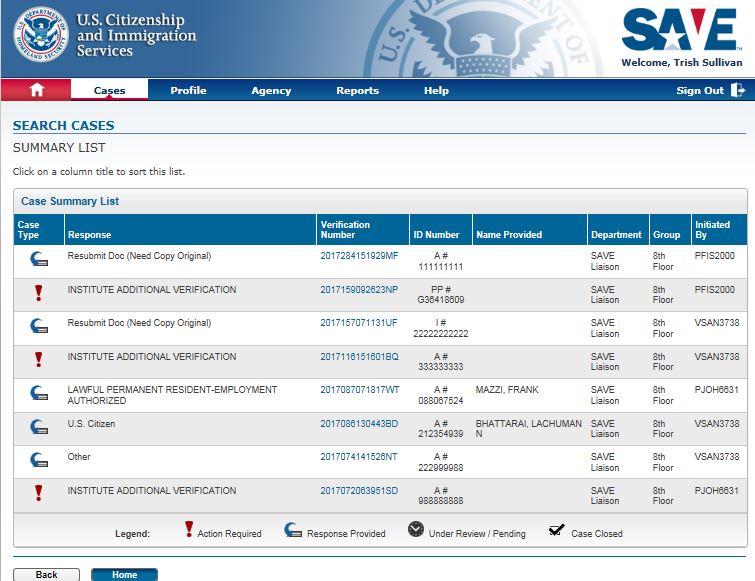Click Action Required icon for case 2017072063951SD
The image size is (755, 581).
coord(38,494)
